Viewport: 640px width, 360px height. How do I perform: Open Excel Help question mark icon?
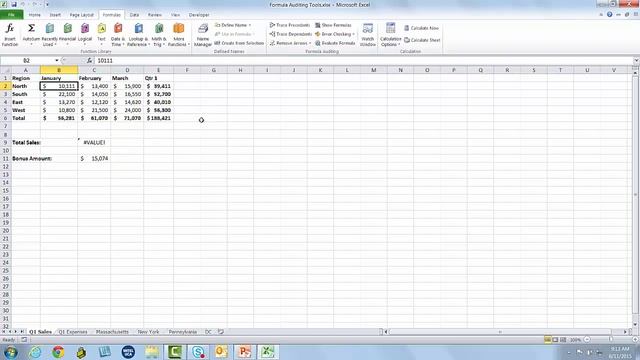609,14
